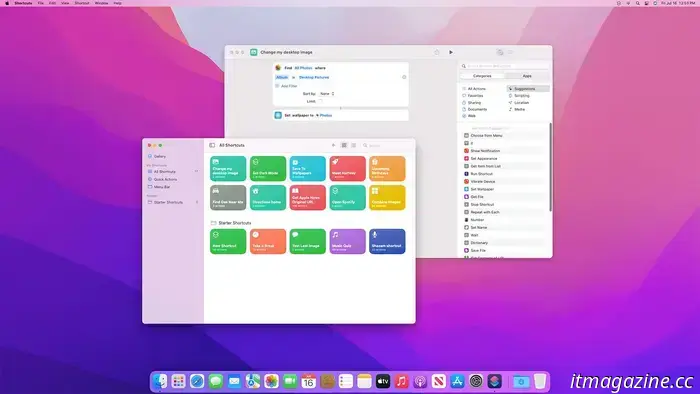700x394 pixels.
Task: Open the Sort by None dropdown
Action: [x=327, y=94]
